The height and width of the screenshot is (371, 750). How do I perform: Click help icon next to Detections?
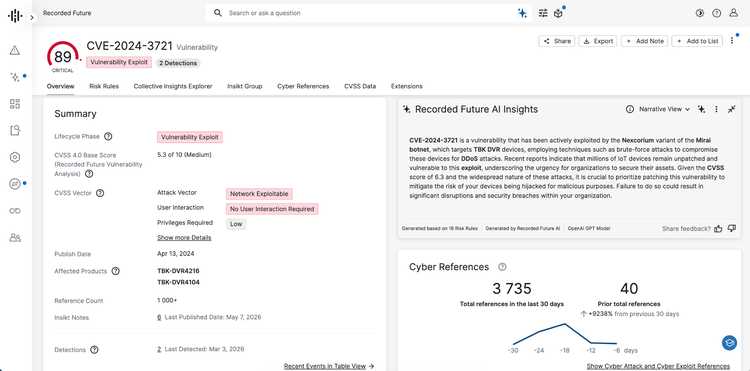94,350
